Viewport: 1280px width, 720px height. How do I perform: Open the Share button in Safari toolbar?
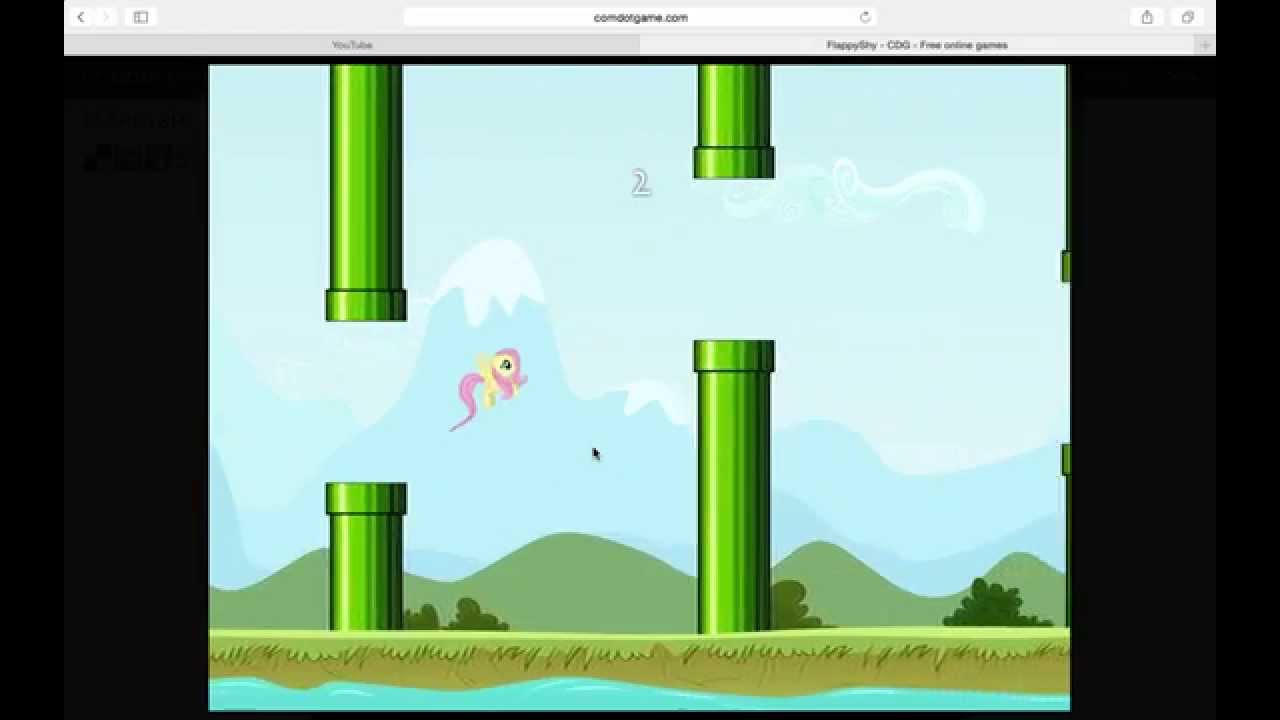point(1147,17)
